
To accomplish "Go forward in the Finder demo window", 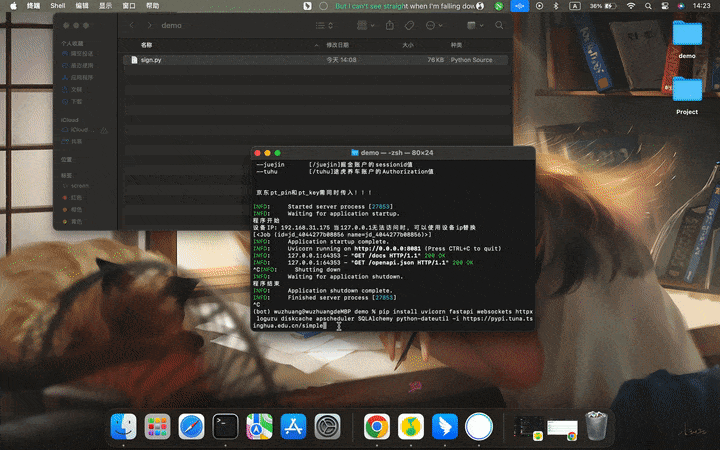I will pos(149,25).
